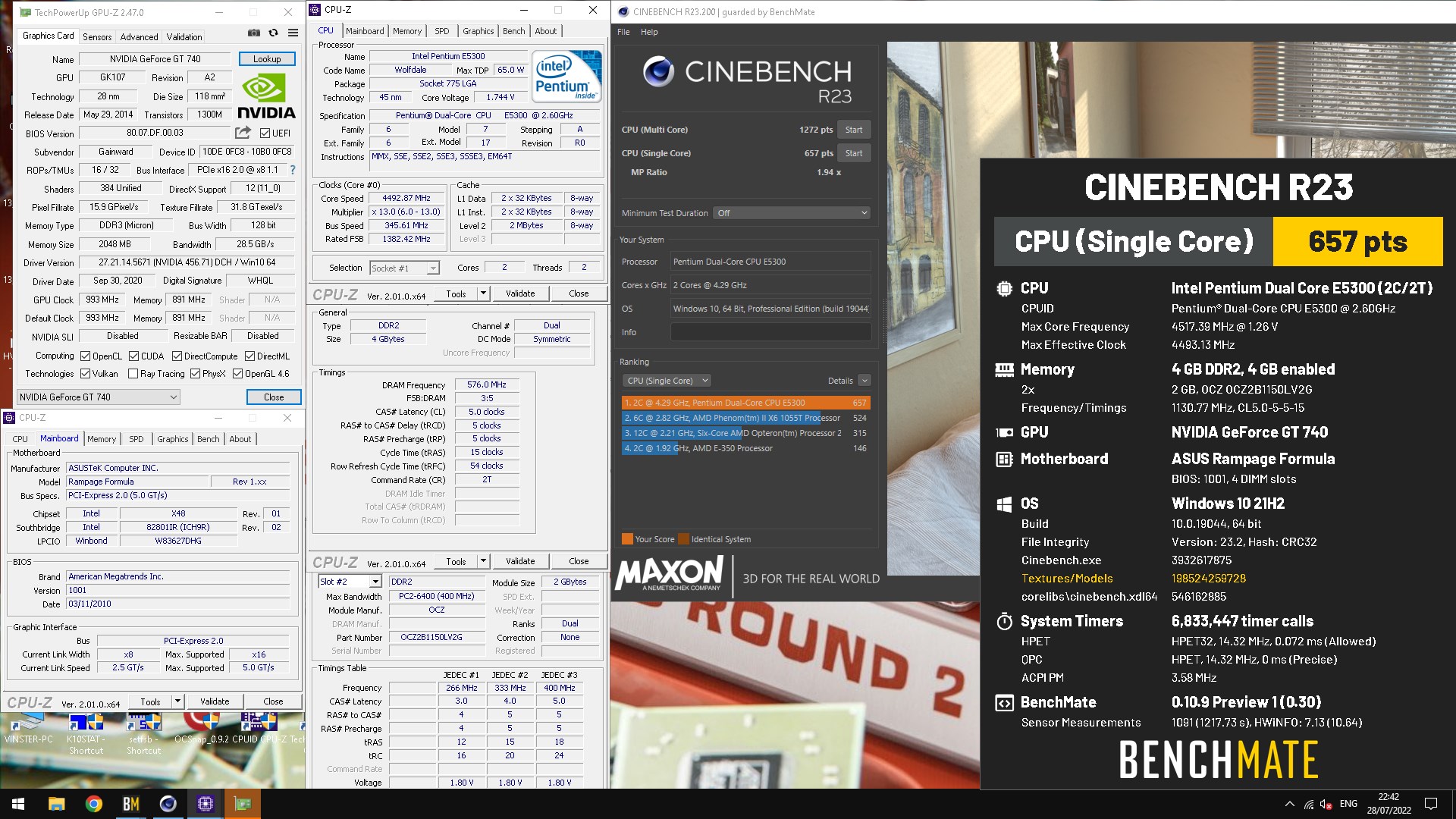Screen dimensions: 1456x819
Task: Open the Socket #1 selection dropdown
Action: [404, 268]
